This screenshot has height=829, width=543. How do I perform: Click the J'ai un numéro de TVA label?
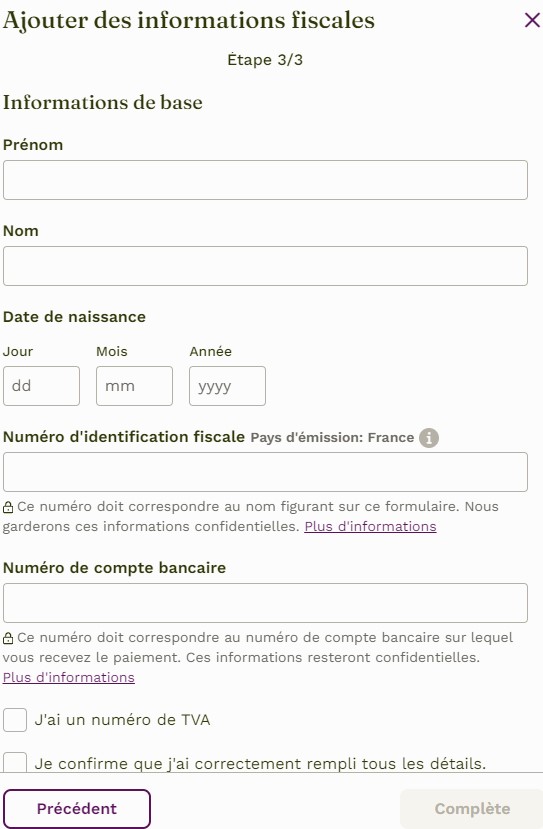[x=122, y=720]
